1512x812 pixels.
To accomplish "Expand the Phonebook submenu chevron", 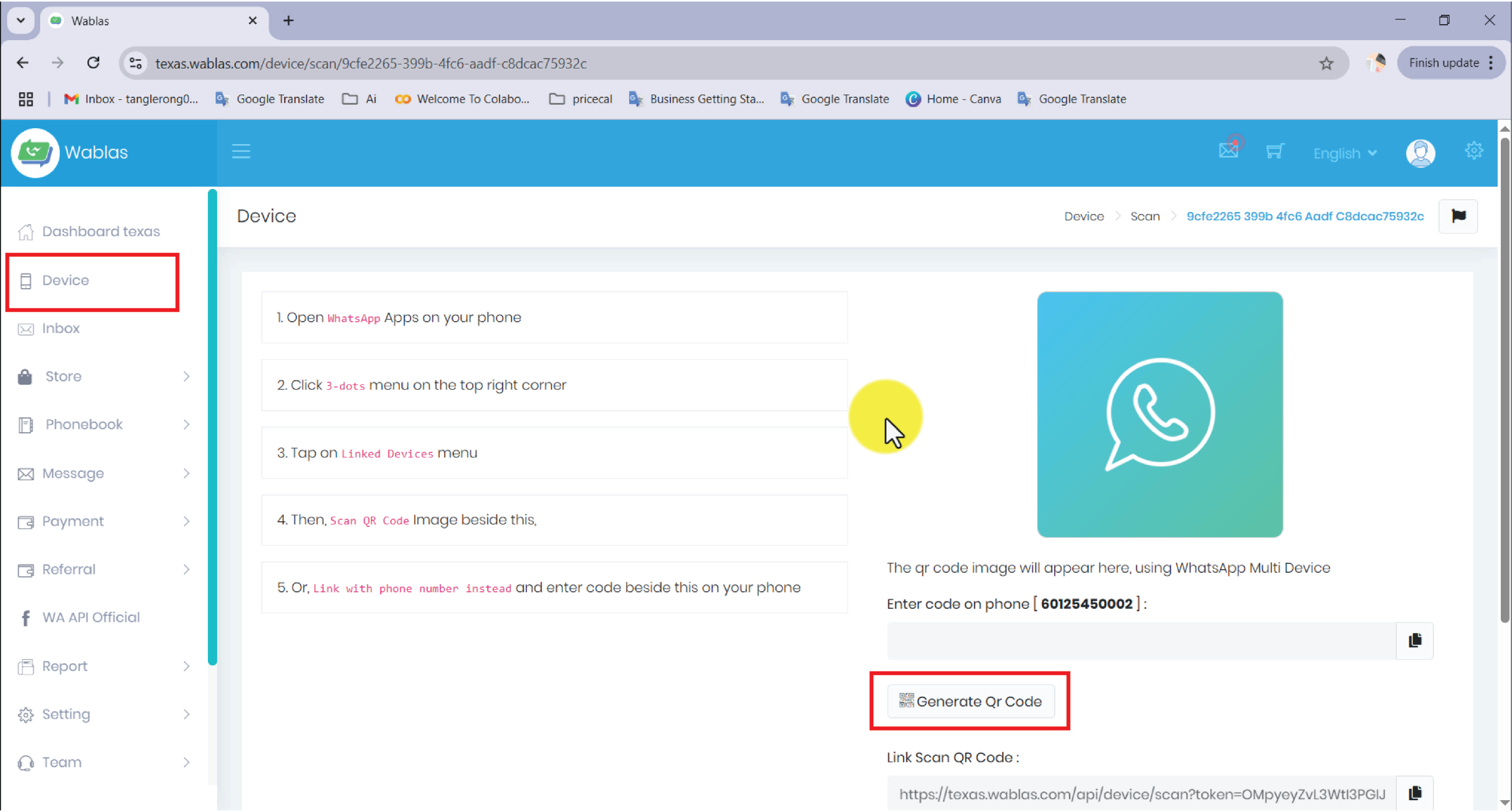I will pyautogui.click(x=186, y=425).
